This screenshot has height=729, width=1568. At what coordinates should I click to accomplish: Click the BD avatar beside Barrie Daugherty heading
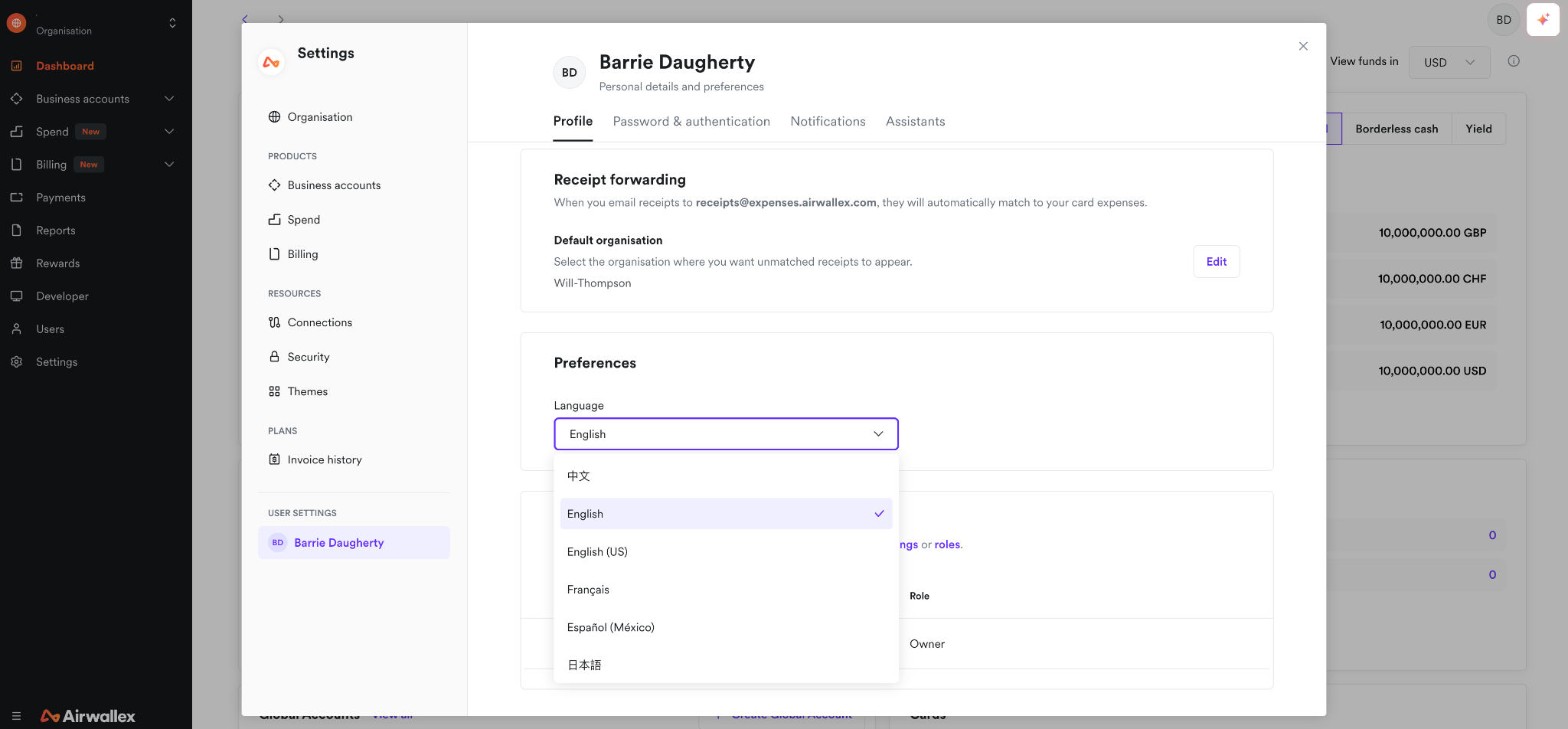[x=569, y=72]
